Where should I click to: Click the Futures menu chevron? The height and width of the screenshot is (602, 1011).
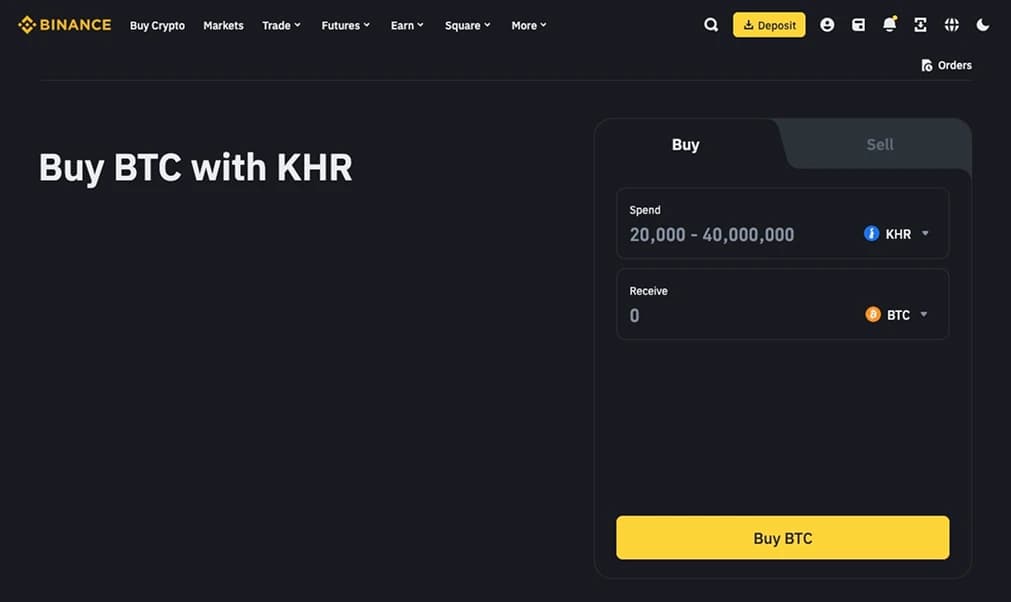click(367, 25)
